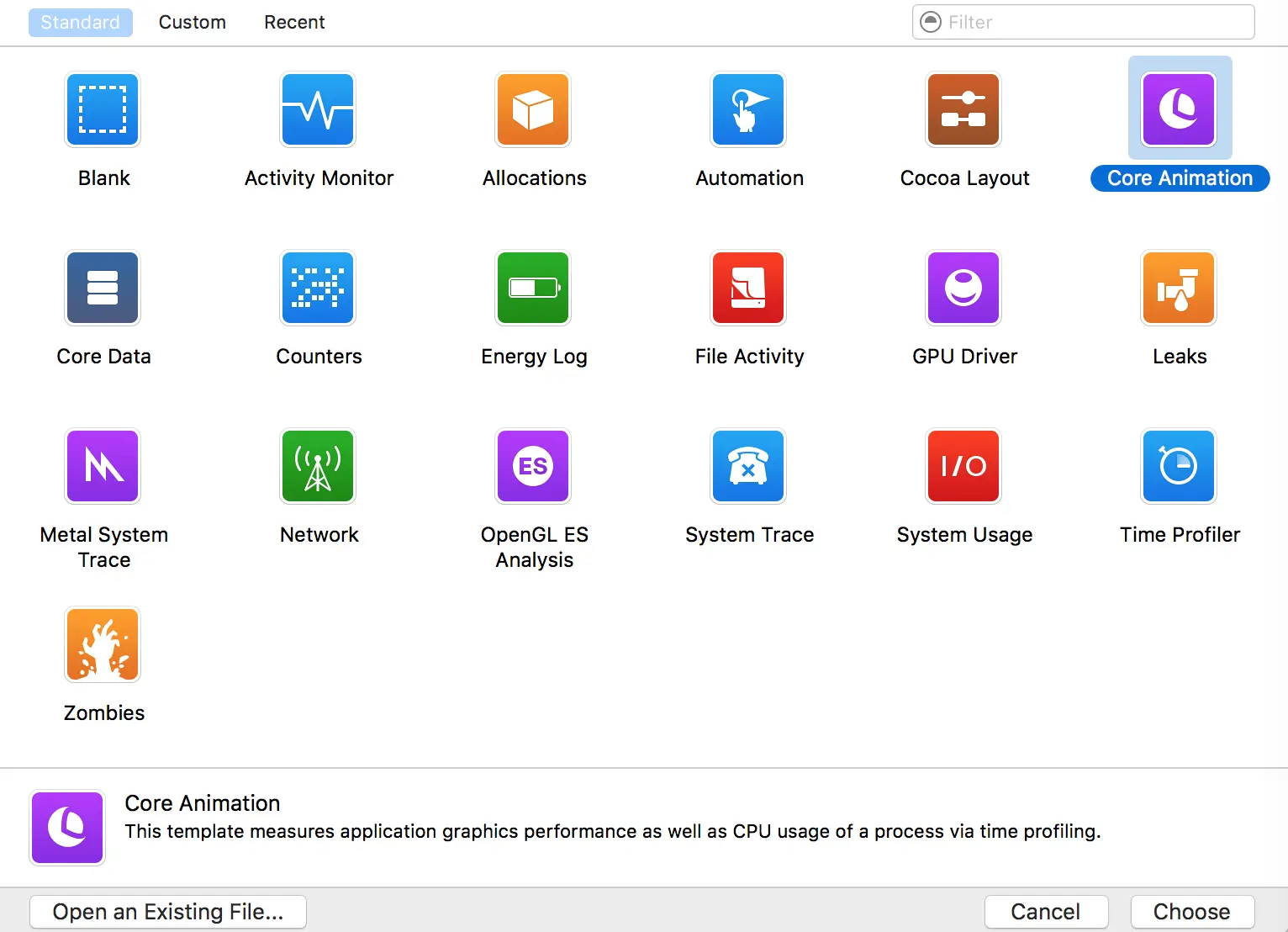Click the System Usage label text
This screenshot has width=1288, height=932.
964,535
